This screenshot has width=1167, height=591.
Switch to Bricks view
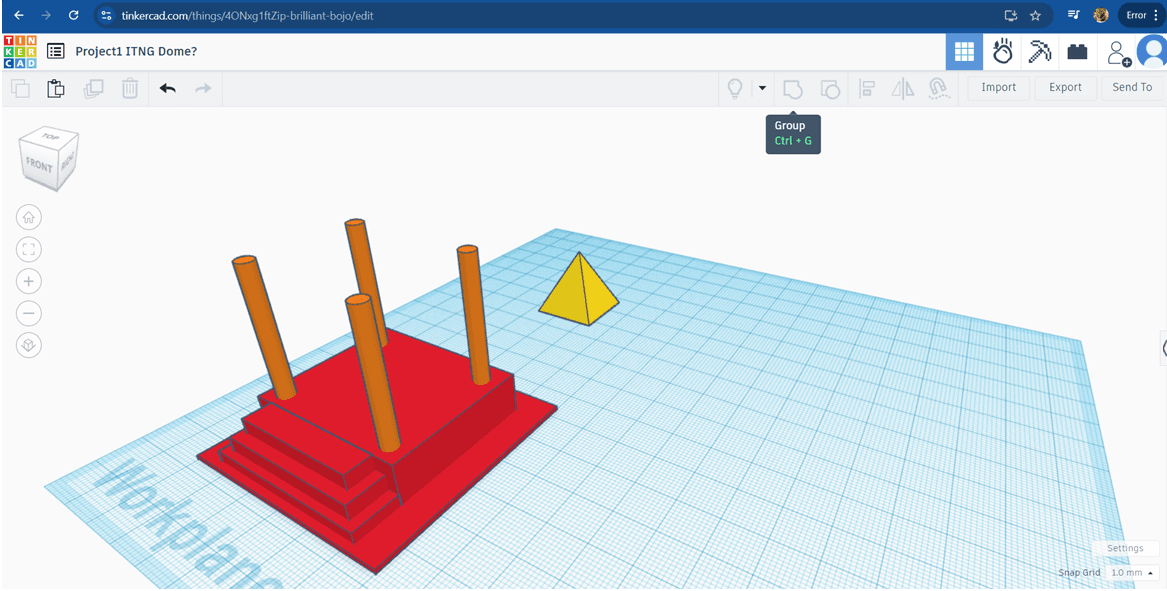point(1077,51)
